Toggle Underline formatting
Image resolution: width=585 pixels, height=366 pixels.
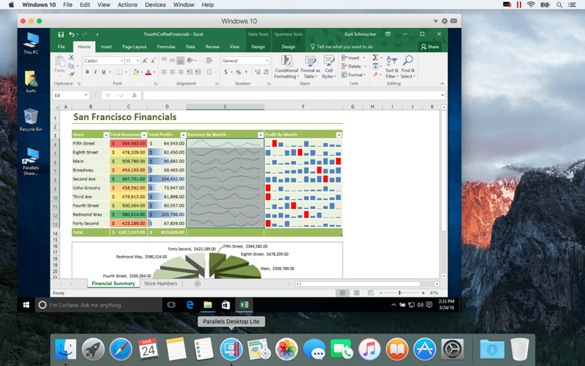104,72
